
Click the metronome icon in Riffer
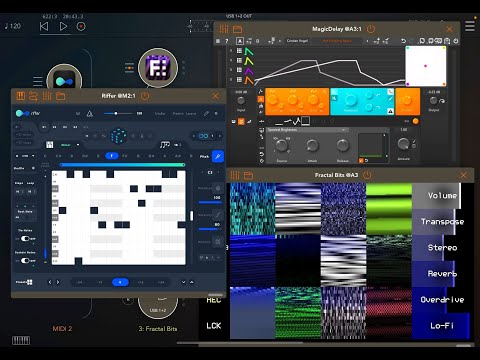pyautogui.click(x=90, y=114)
